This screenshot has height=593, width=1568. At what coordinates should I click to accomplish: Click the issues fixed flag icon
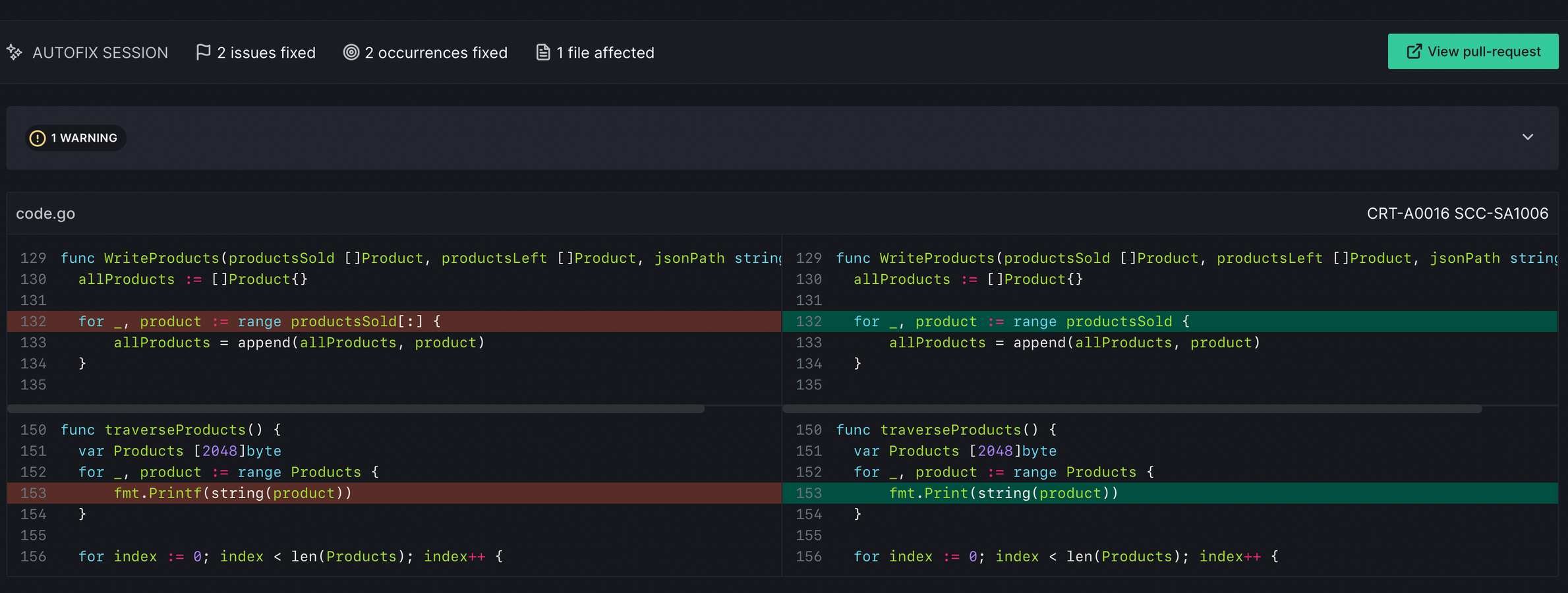point(203,52)
